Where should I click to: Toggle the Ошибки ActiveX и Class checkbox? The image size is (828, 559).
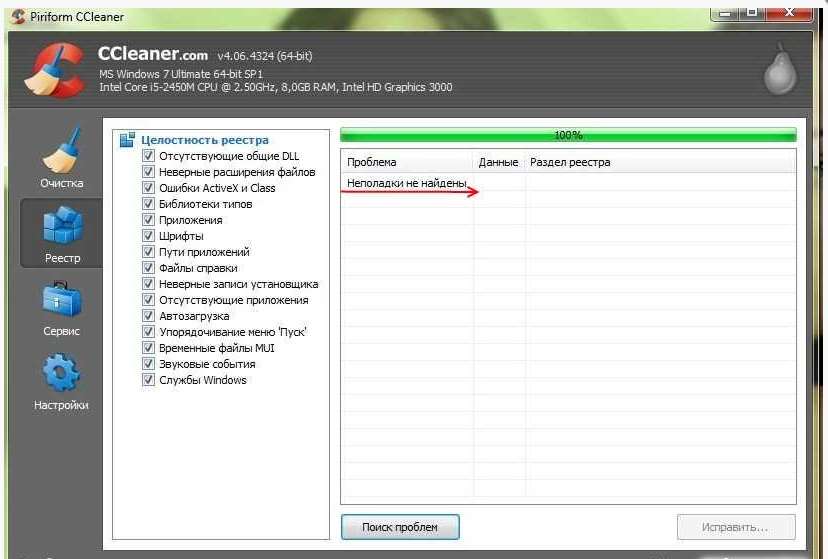tap(148, 188)
